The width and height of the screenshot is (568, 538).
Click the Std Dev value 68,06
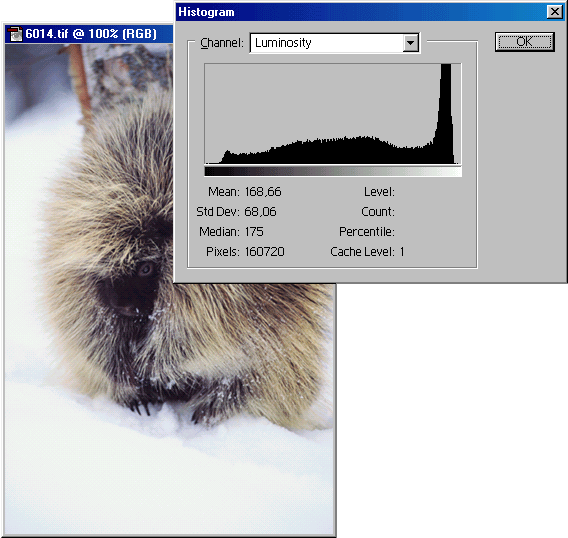(x=260, y=212)
